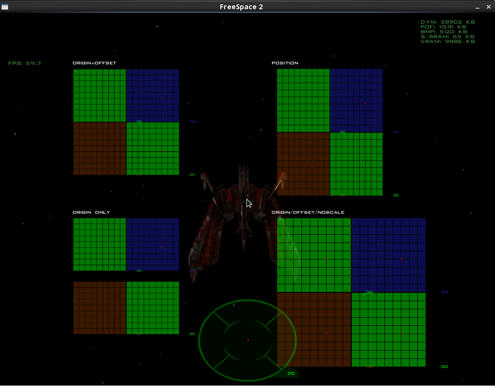Click the brown quadrant of the Position grid
This screenshot has height=386, width=495.
click(303, 164)
